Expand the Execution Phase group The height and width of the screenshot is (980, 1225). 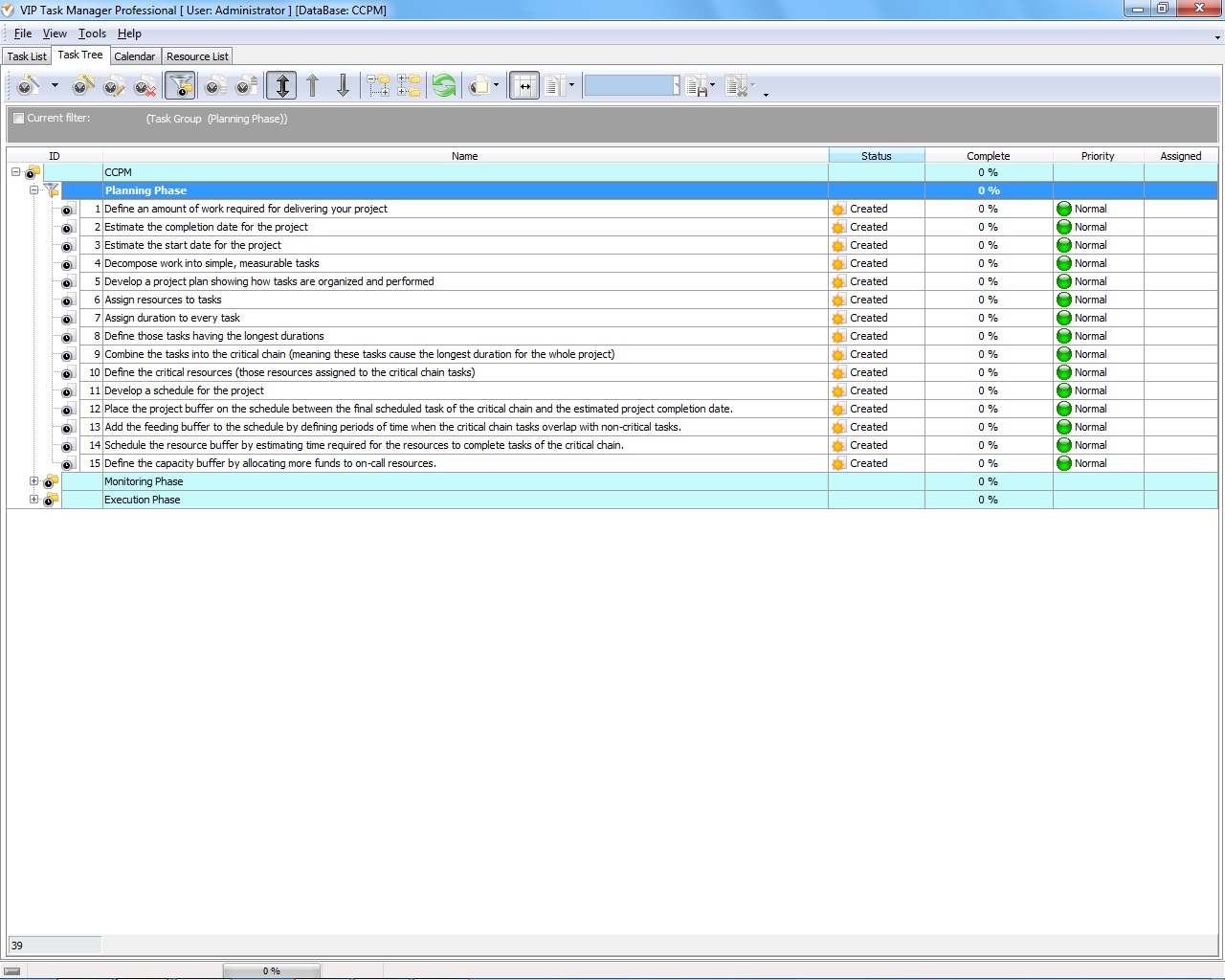34,500
